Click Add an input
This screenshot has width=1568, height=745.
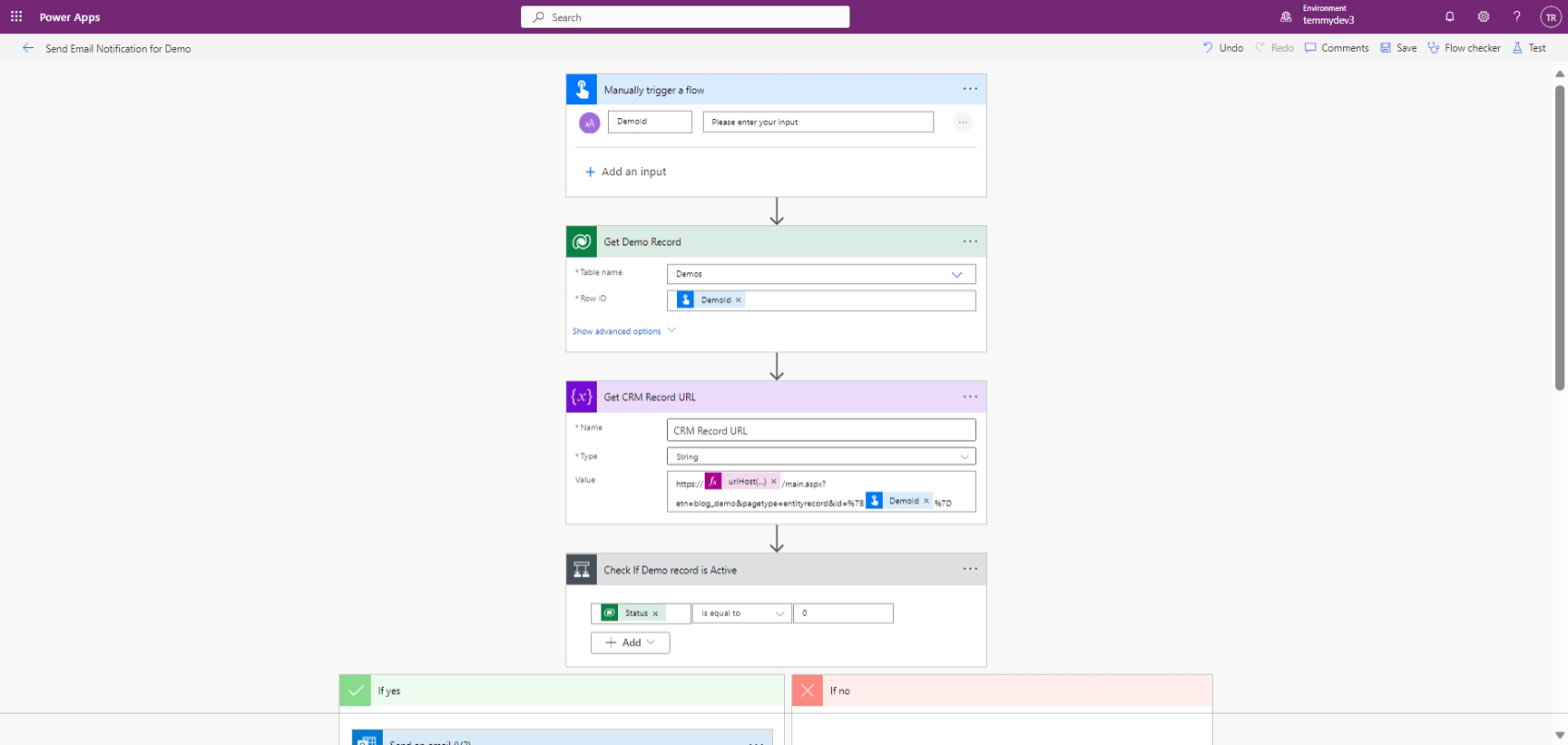(625, 171)
